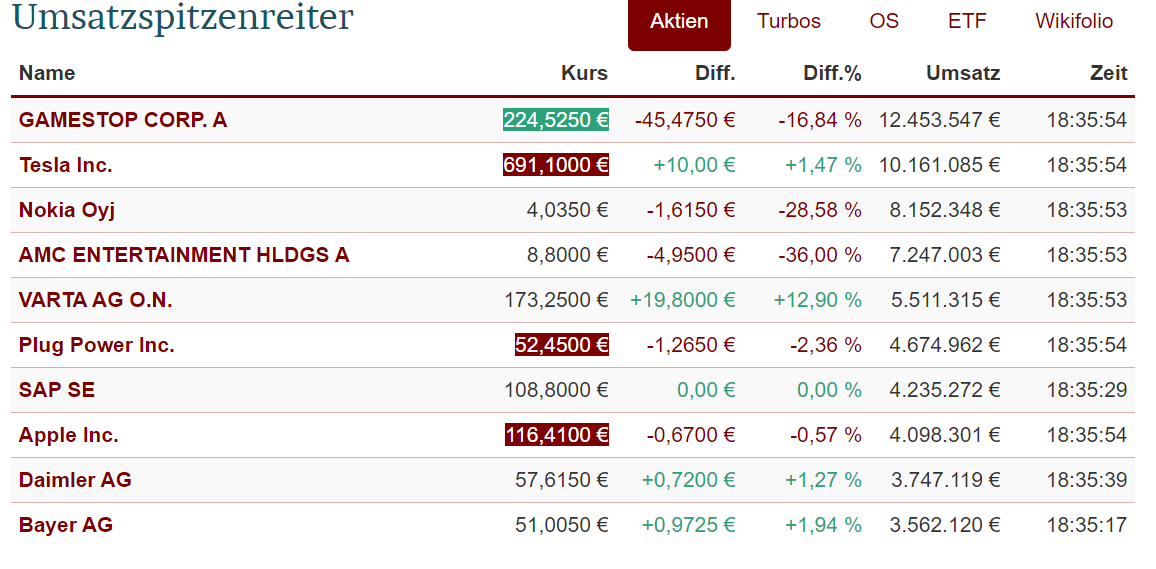The width and height of the screenshot is (1156, 569).
Task: Select the Daimler AG link
Action: pos(75,480)
